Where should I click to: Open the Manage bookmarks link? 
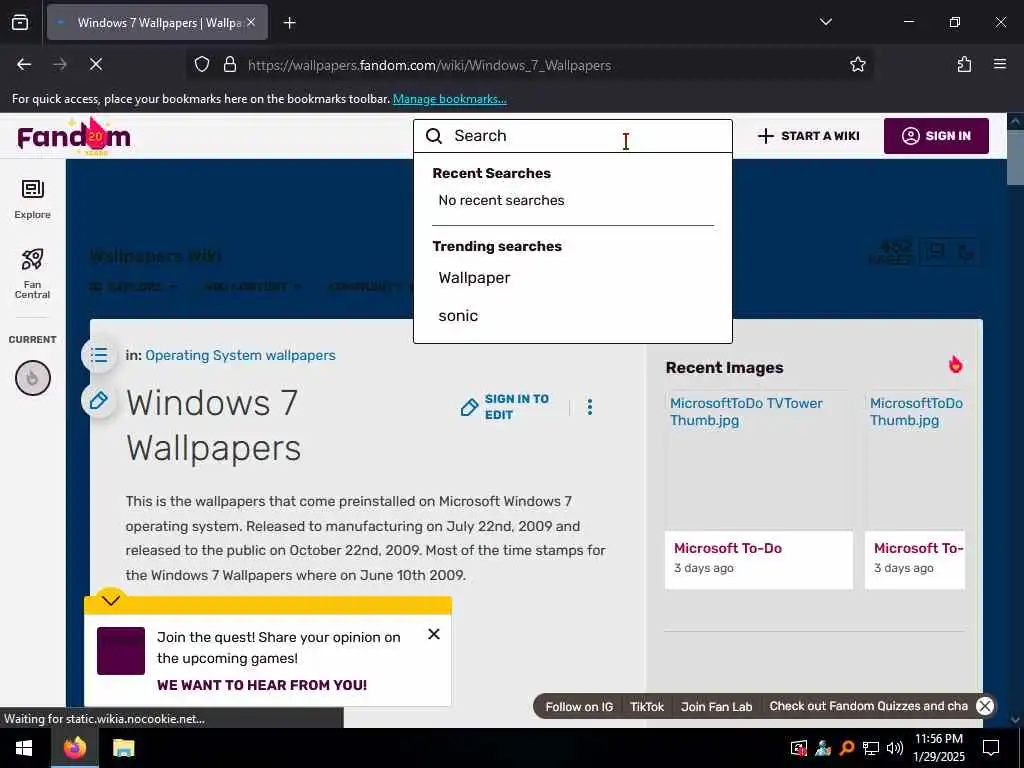pos(449,99)
